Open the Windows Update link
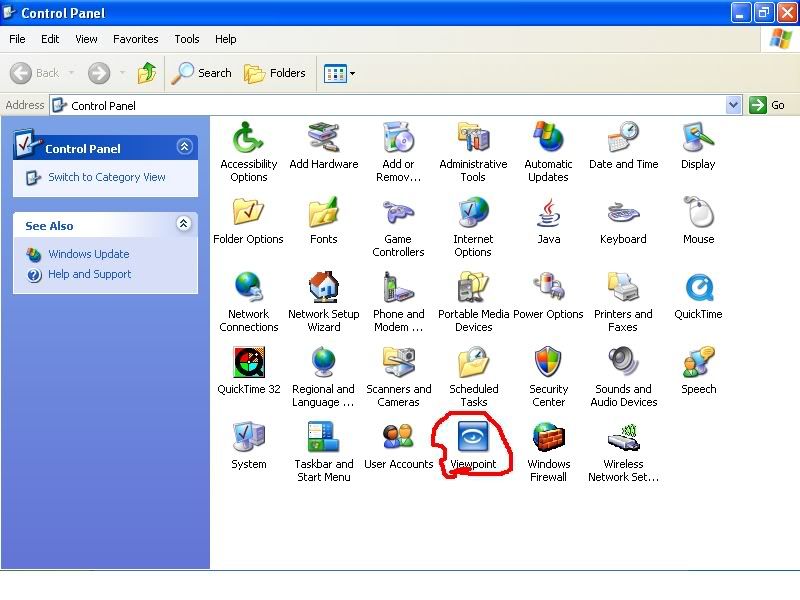 pyautogui.click(x=89, y=254)
